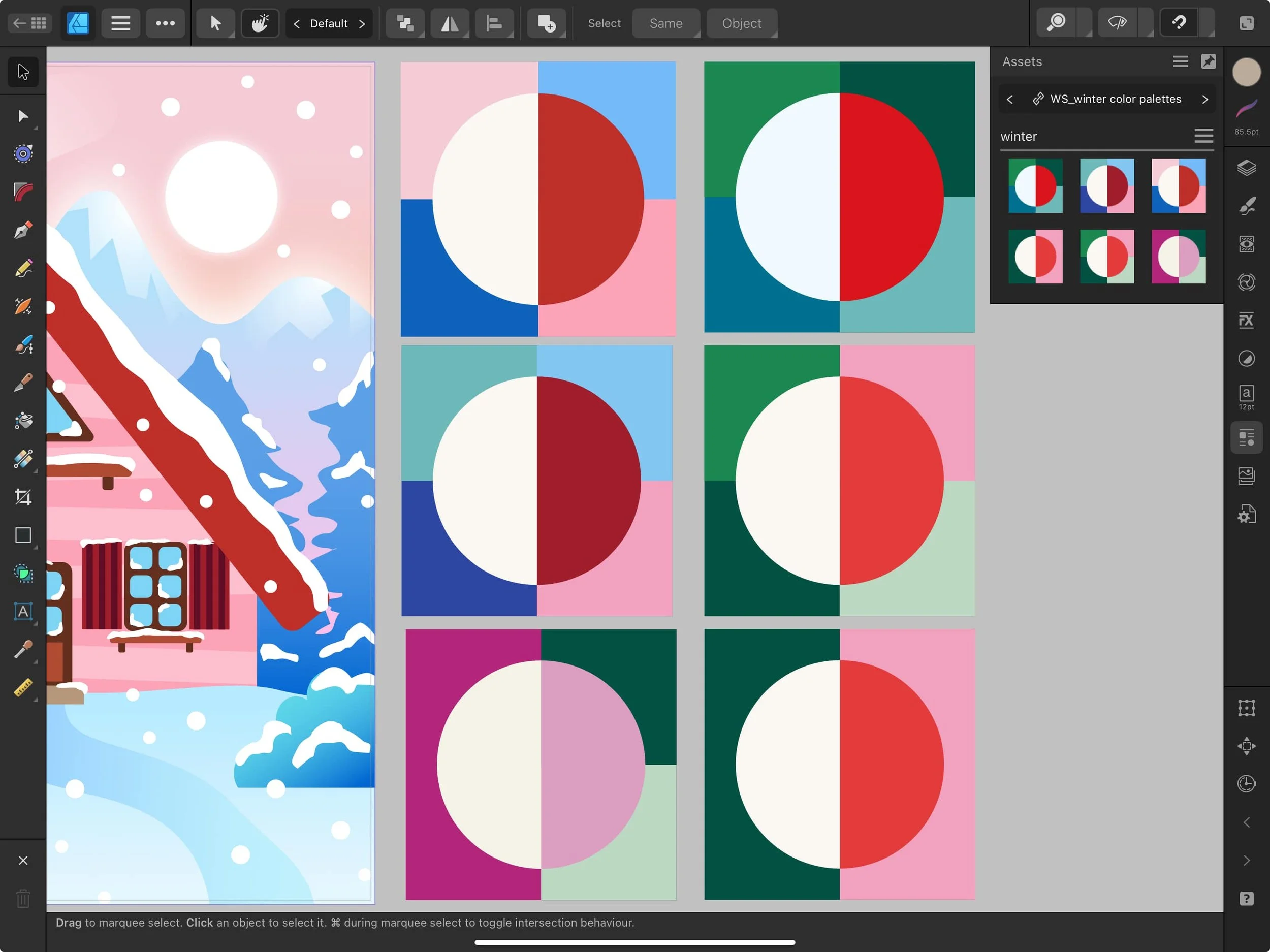
Task: Select the Pen tool
Action: (23, 230)
